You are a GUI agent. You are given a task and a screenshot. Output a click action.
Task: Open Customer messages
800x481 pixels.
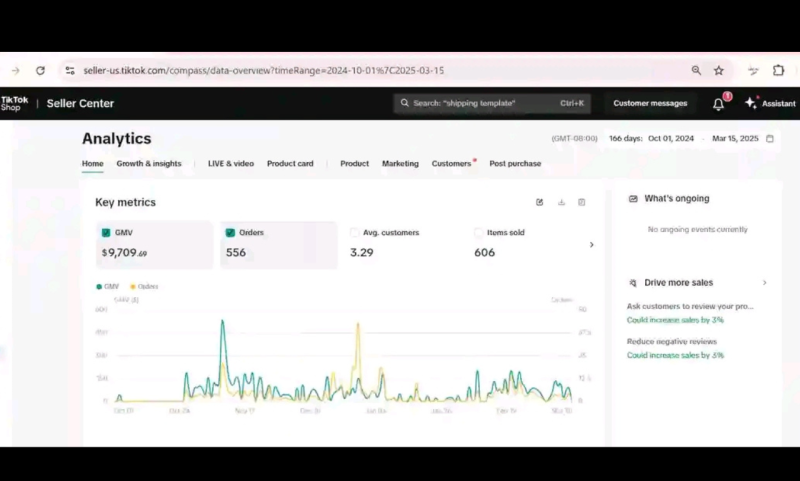click(x=650, y=103)
